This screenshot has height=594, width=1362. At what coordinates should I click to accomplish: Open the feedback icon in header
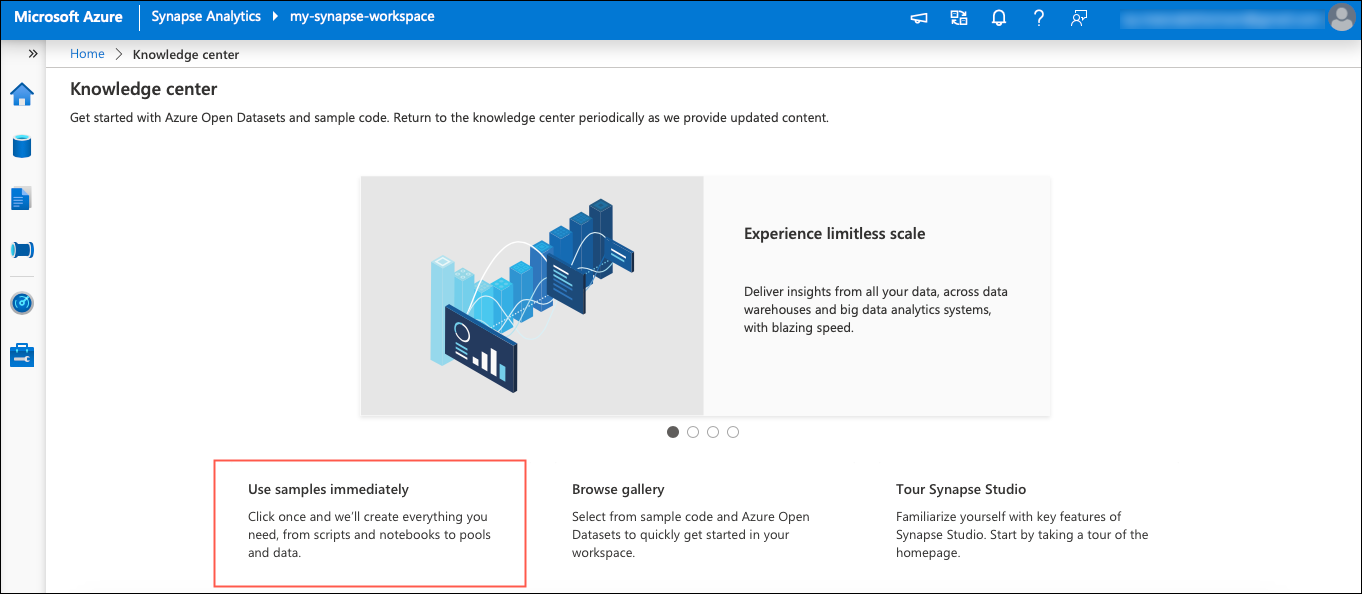(1078, 18)
